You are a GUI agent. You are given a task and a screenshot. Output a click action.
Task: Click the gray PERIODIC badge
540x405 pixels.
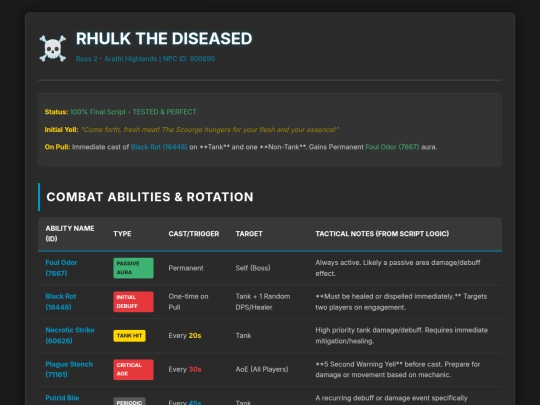pos(129,402)
